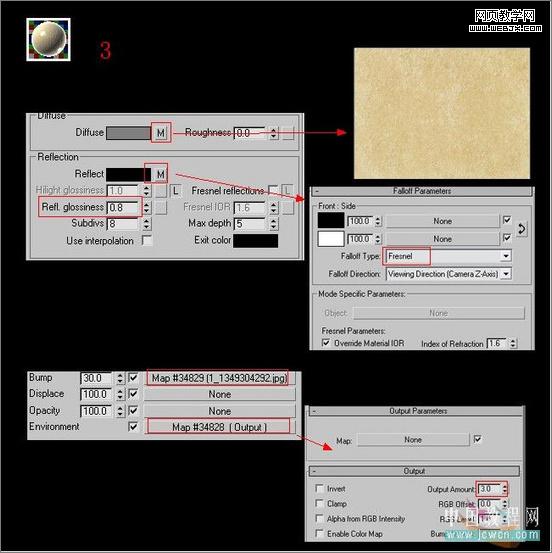Click the Bump amount spinner arrows
This screenshot has width=552, height=553.
click(x=120, y=378)
